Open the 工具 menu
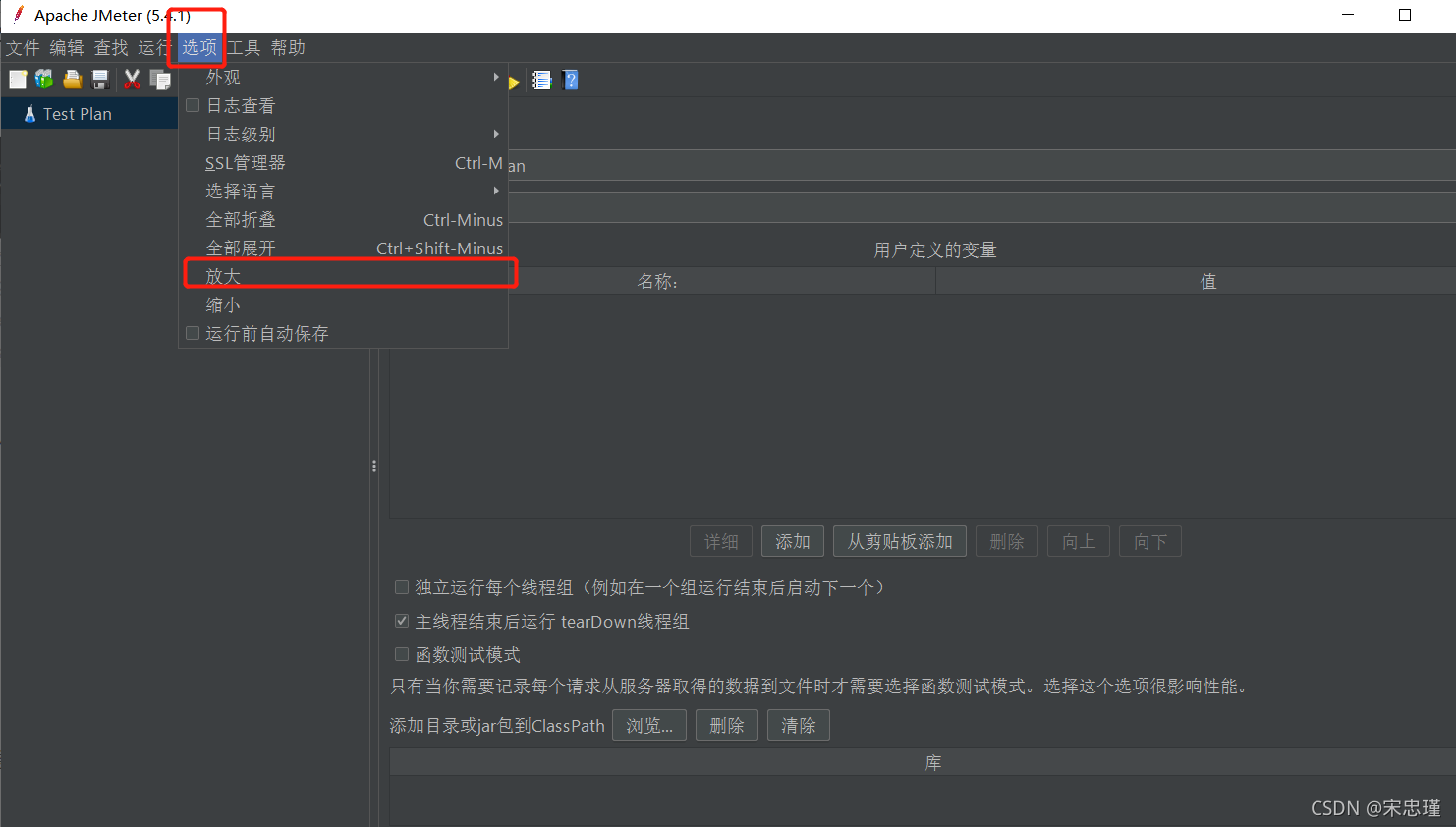This screenshot has width=1456, height=827. [244, 48]
